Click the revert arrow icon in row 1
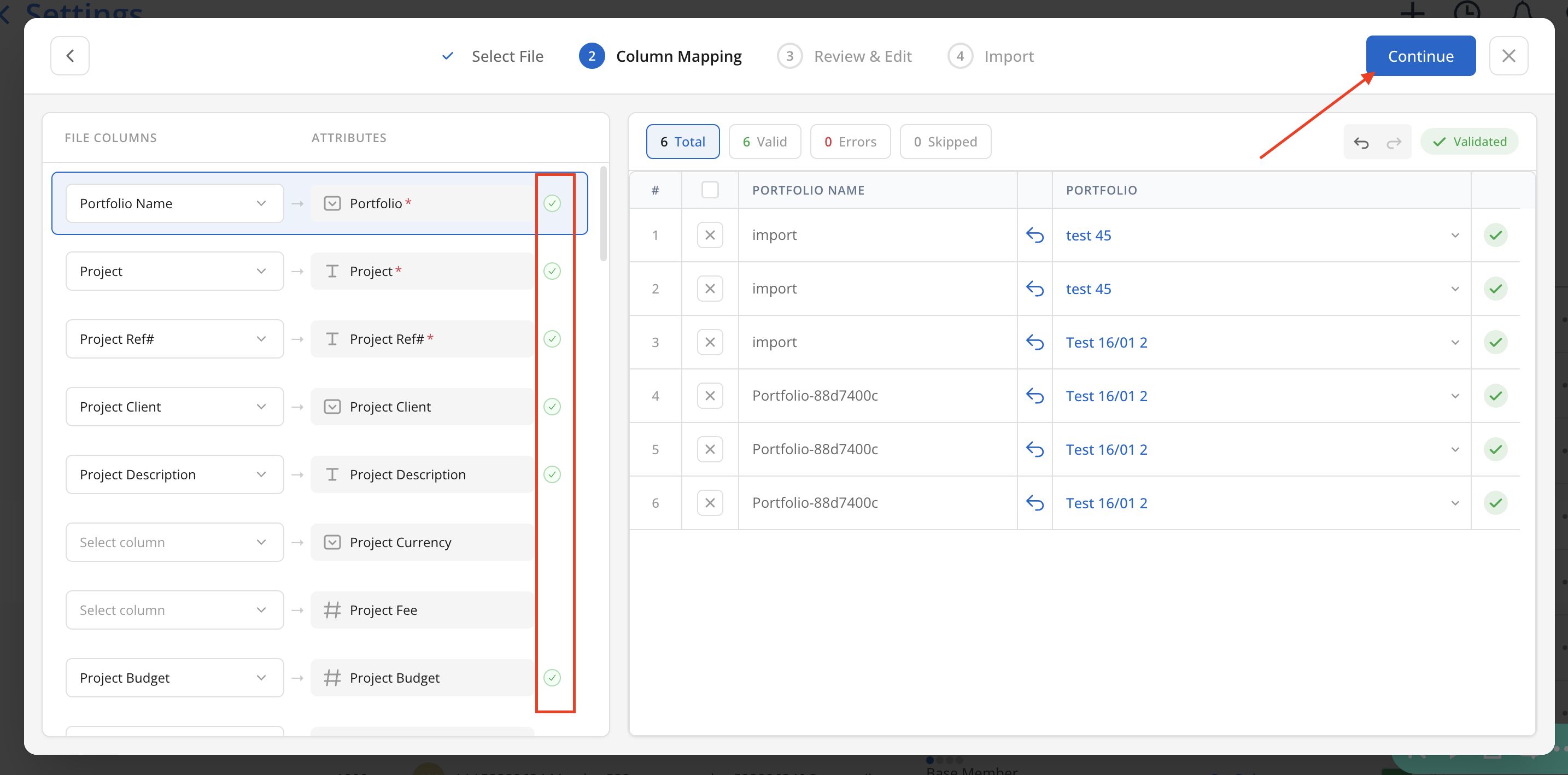The image size is (1568, 775). pyautogui.click(x=1034, y=236)
